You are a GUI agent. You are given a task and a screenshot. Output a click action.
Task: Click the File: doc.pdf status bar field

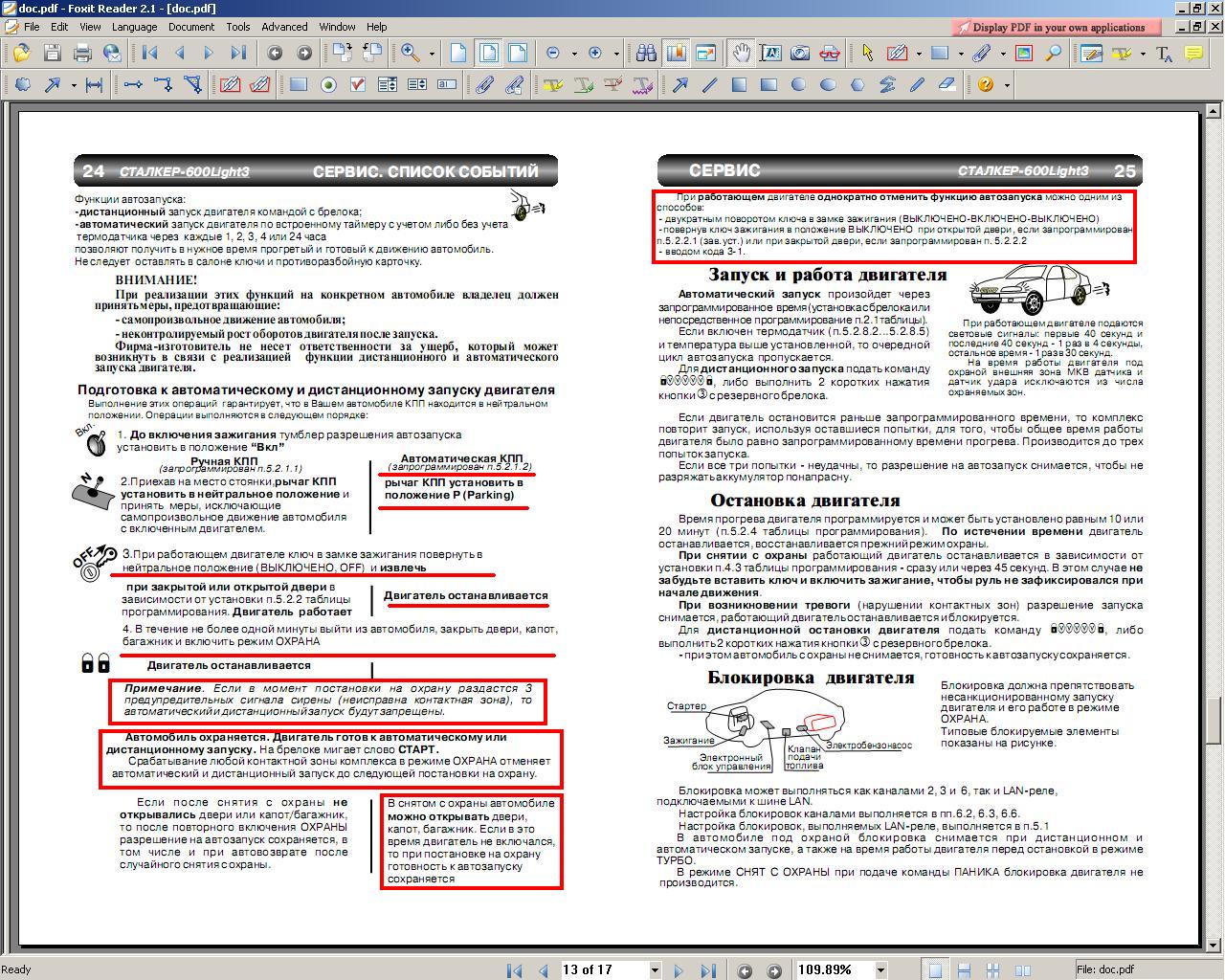pyautogui.click(x=1148, y=969)
